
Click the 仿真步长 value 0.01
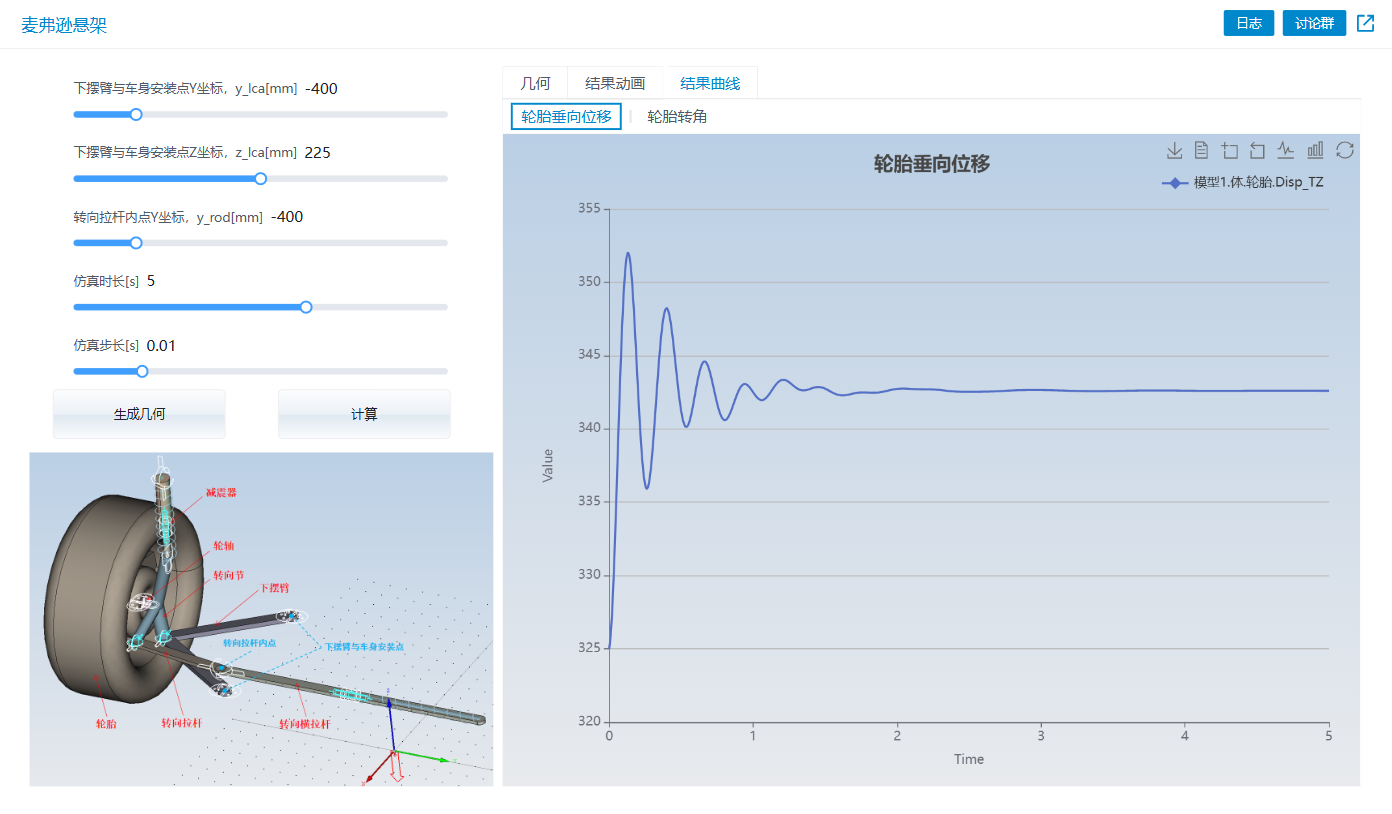[x=161, y=345]
